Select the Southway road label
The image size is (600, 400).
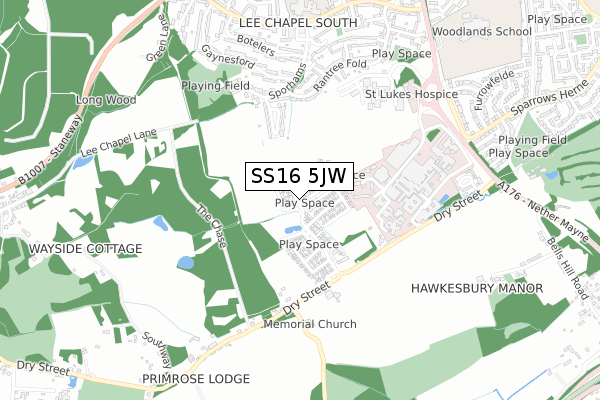coord(157,351)
